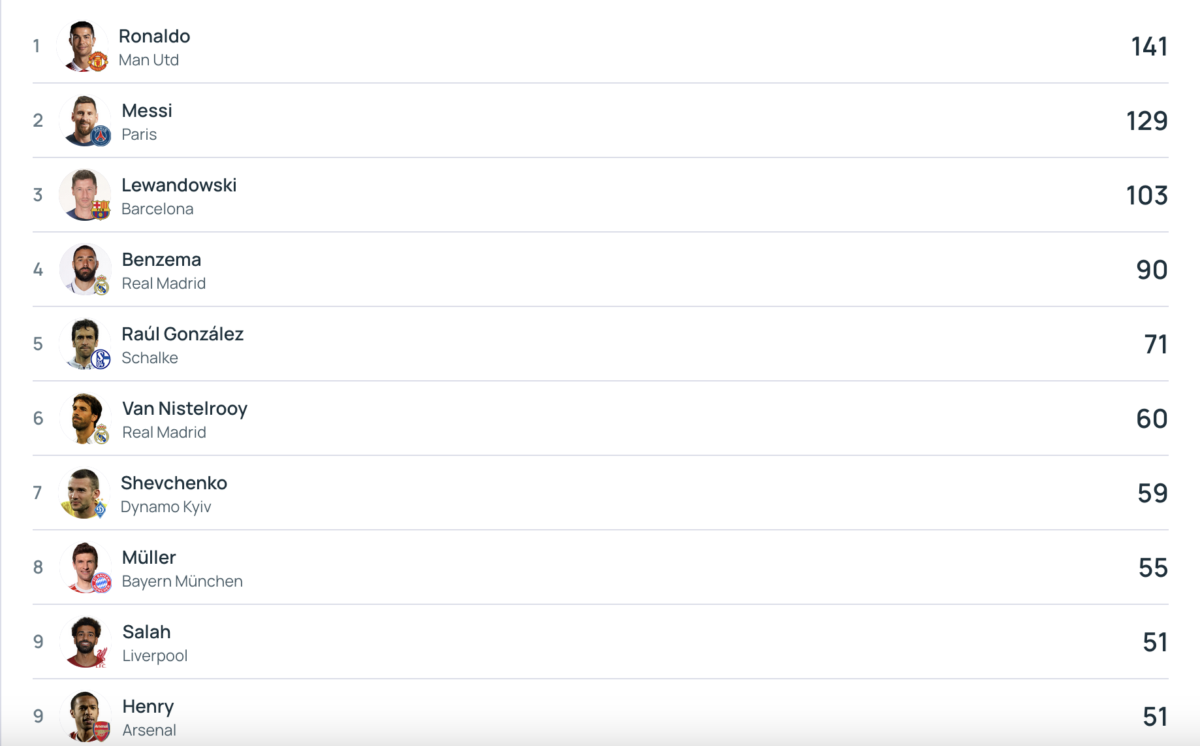Open the Müller player name link

[x=149, y=557]
